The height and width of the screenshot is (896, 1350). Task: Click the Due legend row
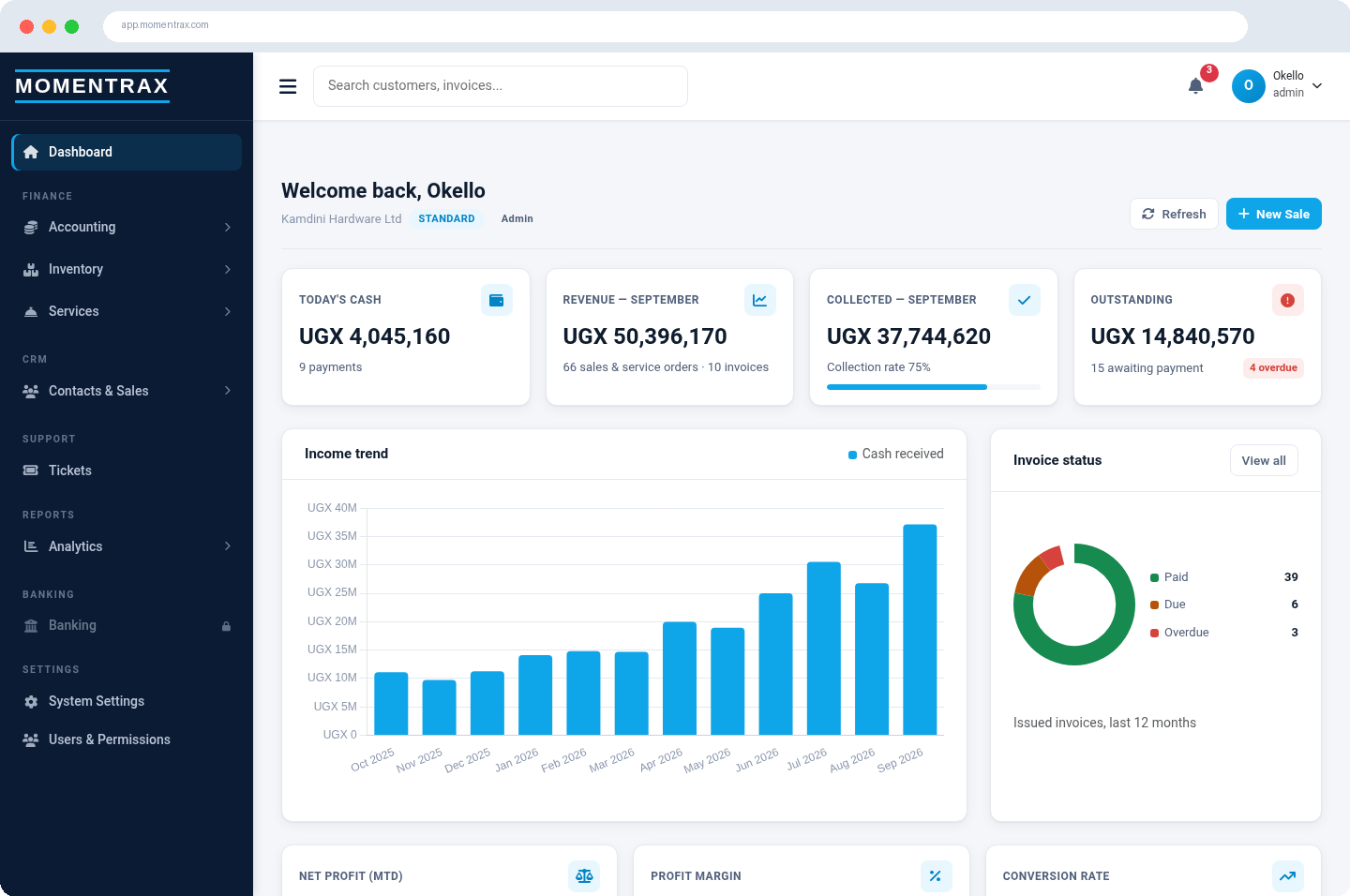1224,605
